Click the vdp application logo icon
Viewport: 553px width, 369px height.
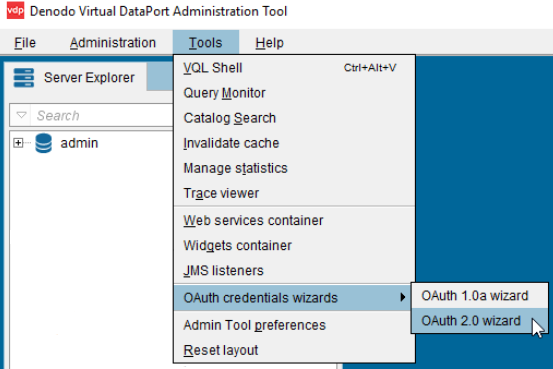click(16, 10)
